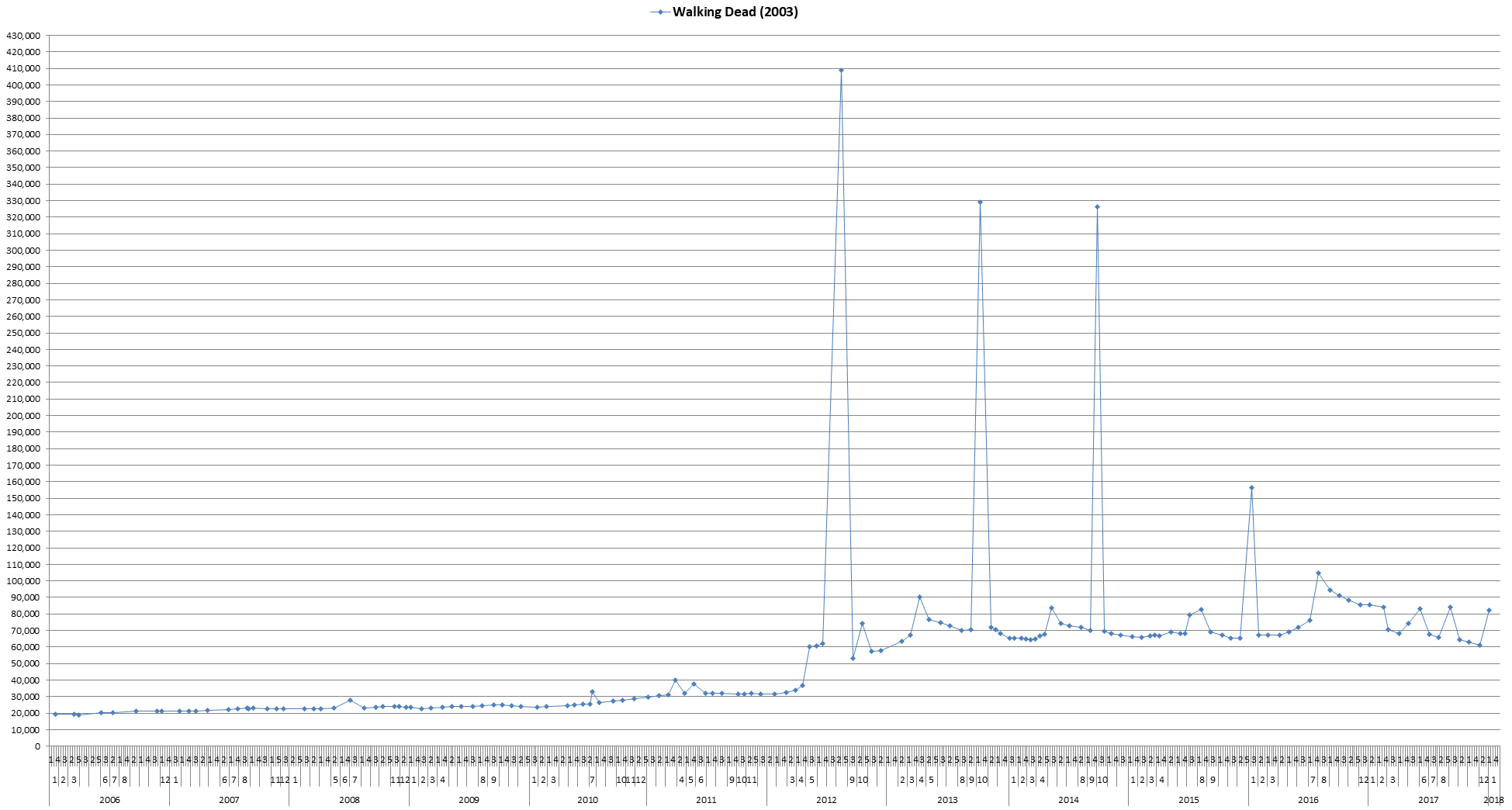The height and width of the screenshot is (810, 1512).
Task: Click the 30,000 y-axis label
Action: coord(25,697)
